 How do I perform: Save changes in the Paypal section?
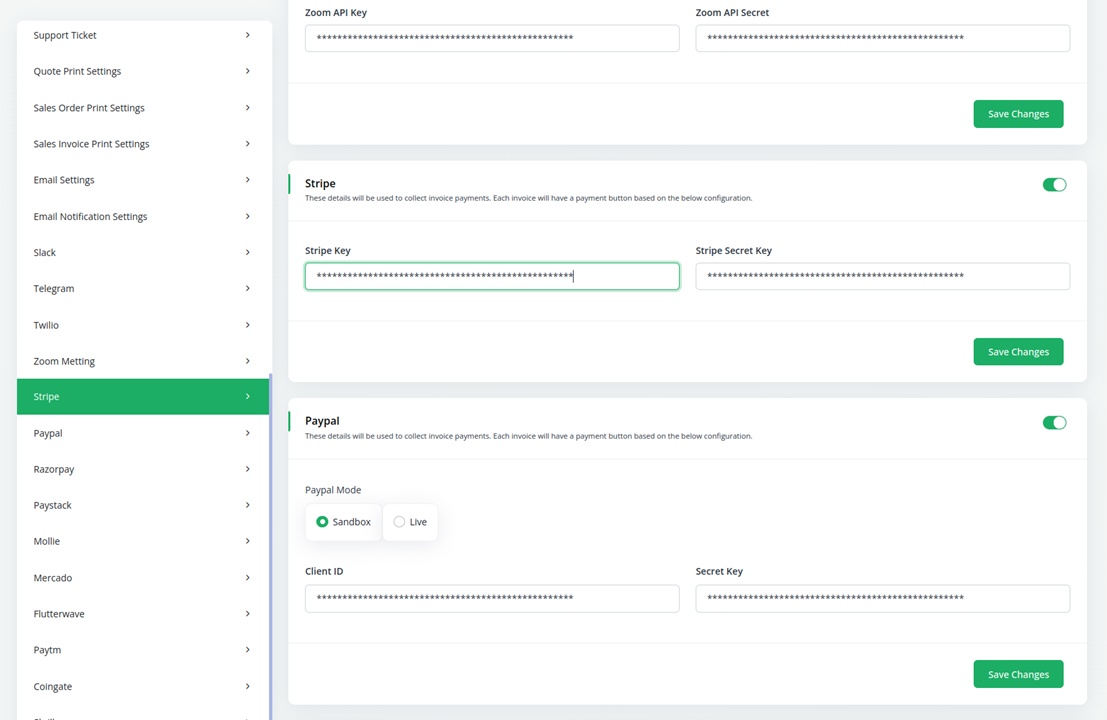pyautogui.click(x=1018, y=674)
